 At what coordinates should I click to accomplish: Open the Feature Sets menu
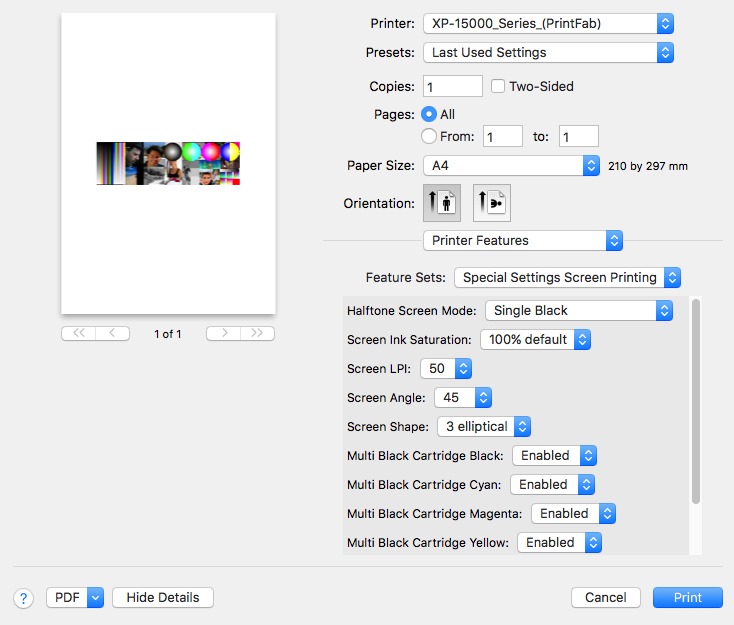coord(567,277)
